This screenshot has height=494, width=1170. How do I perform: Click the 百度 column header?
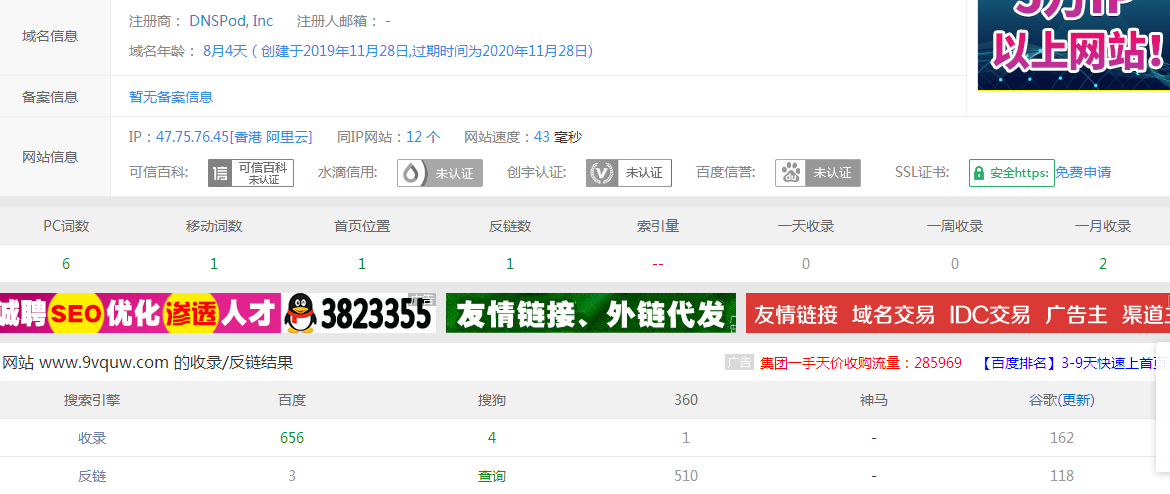(x=292, y=400)
